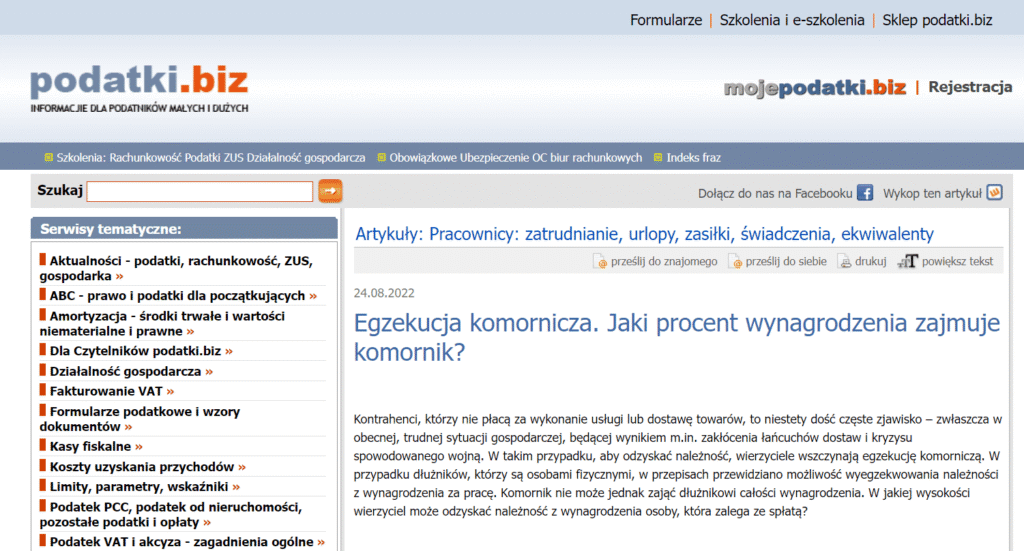Go to Sklep podatki.biz
Image resolution: width=1024 pixels, height=551 pixels.
coord(937,20)
